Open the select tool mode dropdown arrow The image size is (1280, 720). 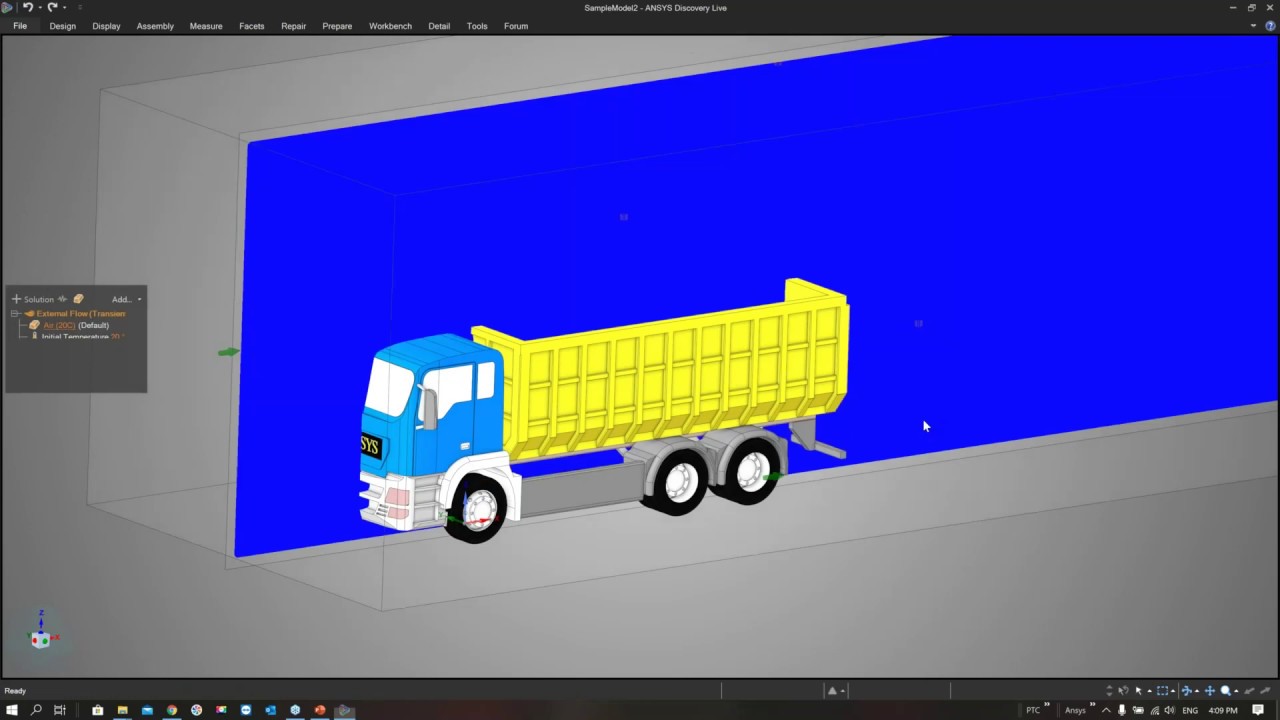point(1149,691)
